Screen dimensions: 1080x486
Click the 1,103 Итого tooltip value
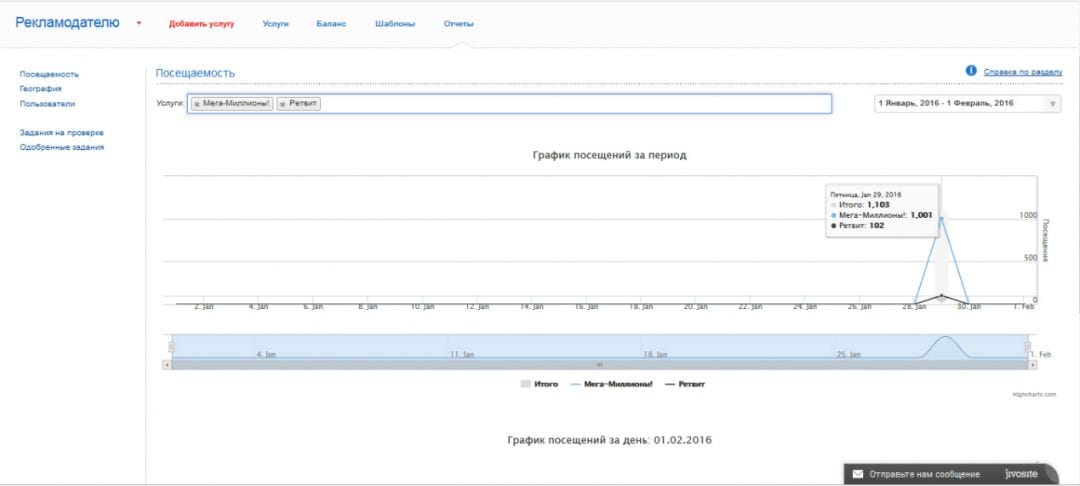point(879,205)
